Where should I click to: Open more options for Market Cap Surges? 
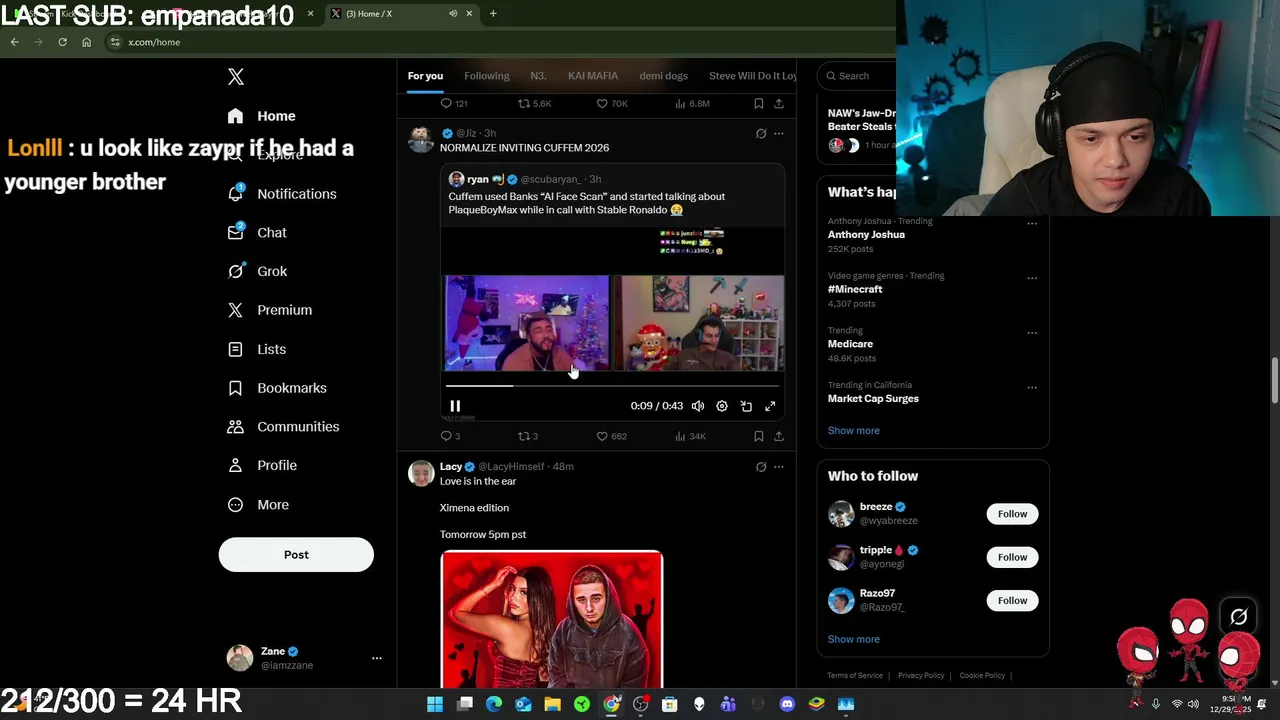[x=1032, y=388]
